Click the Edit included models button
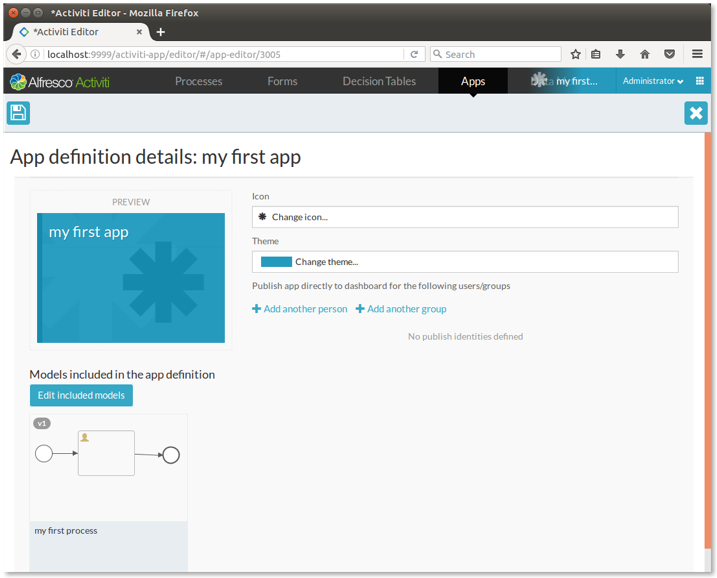 pos(81,395)
